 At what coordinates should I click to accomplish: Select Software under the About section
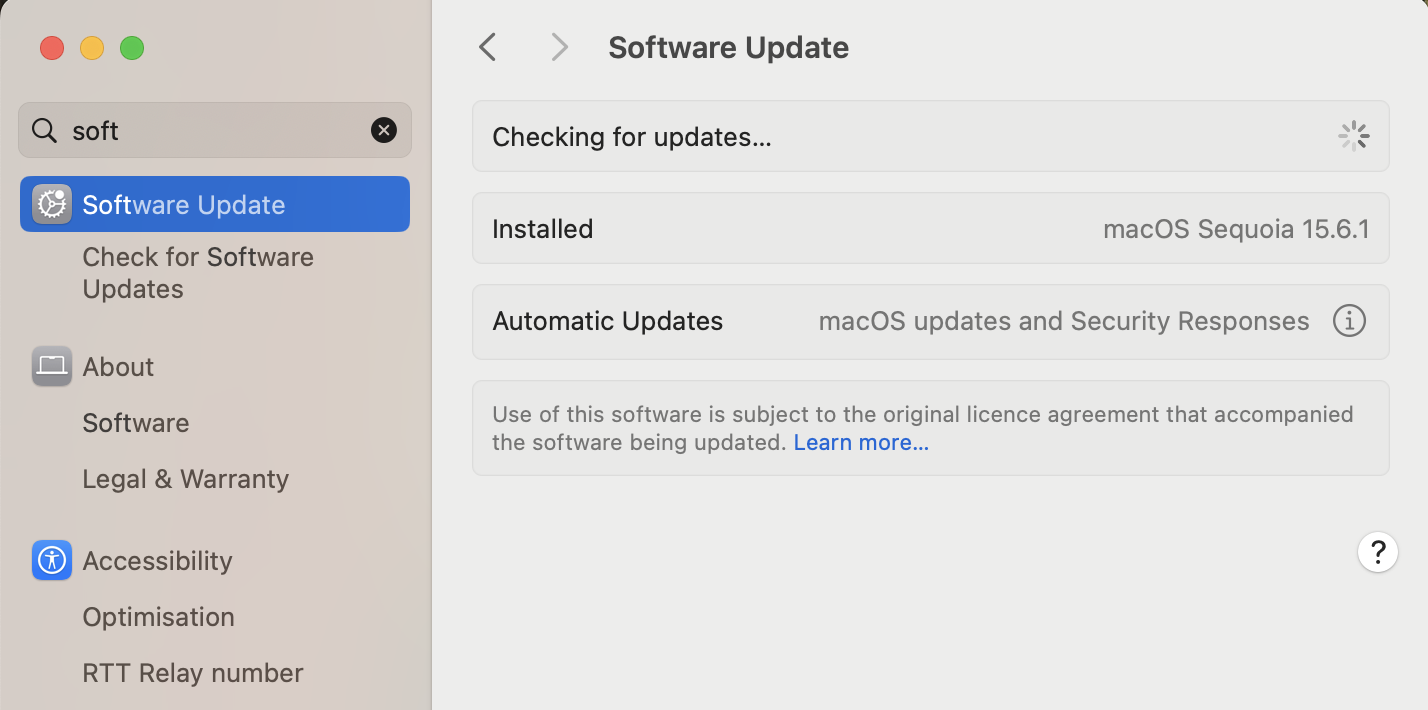(x=136, y=423)
